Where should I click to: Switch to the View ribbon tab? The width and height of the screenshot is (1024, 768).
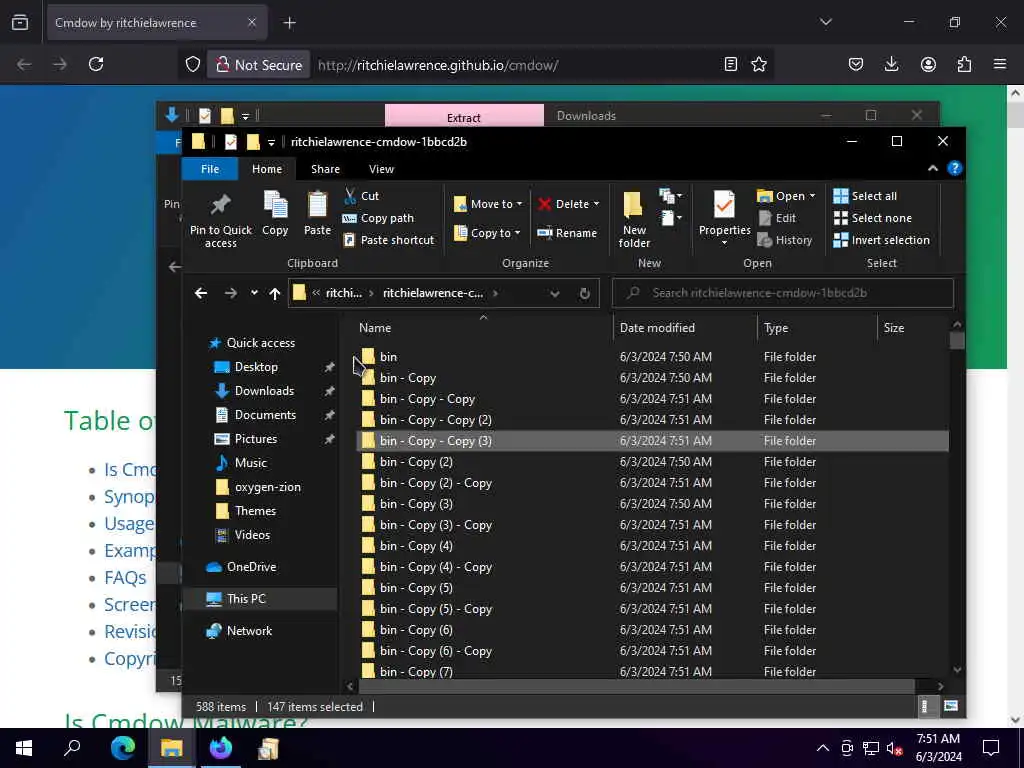coord(381,169)
